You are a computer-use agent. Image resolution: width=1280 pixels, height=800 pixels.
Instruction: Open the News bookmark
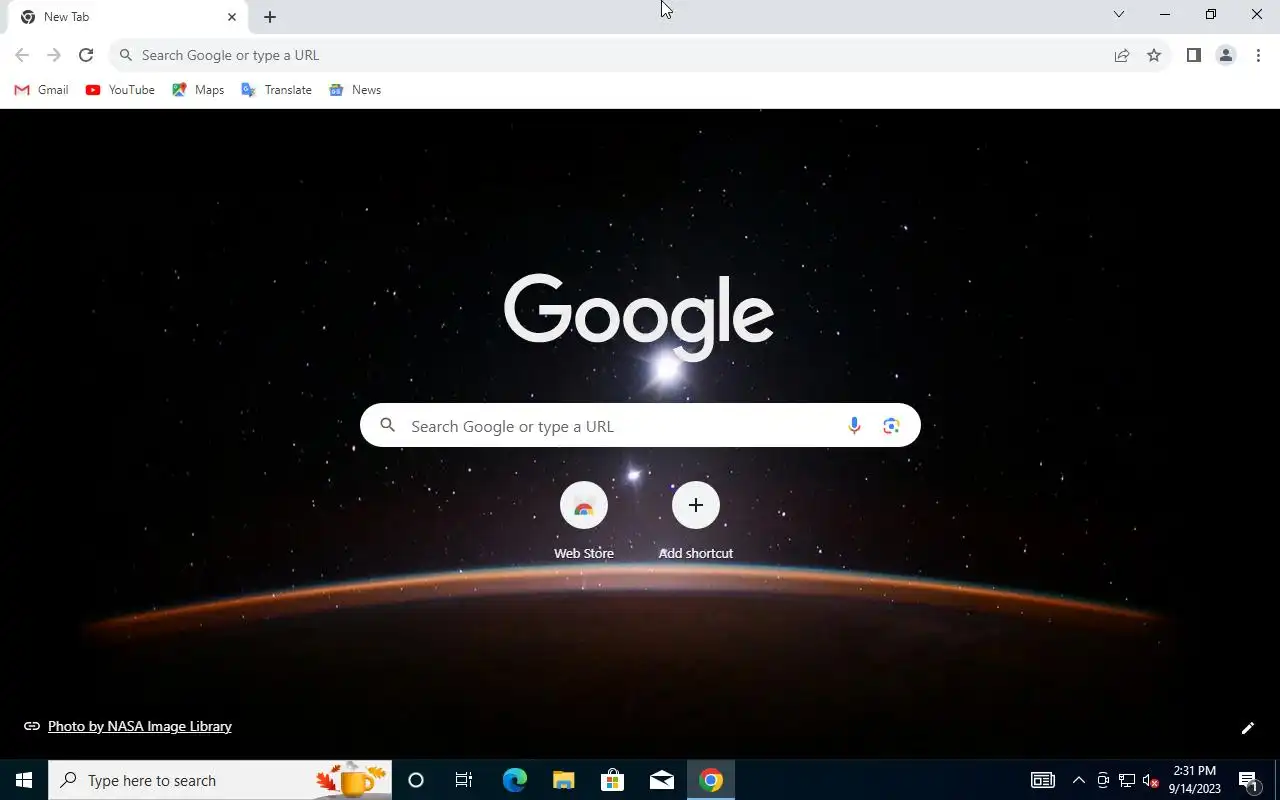pos(355,90)
